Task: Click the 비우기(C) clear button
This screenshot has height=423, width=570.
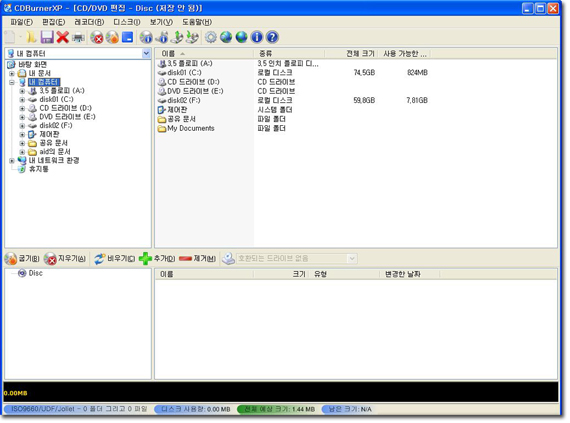Action: pos(115,258)
